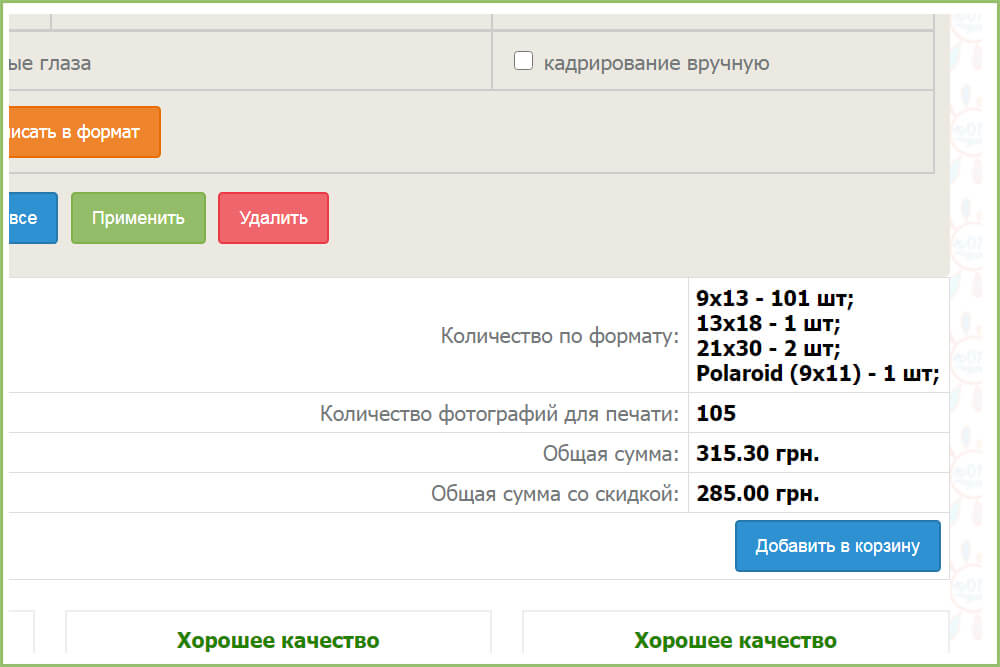Enable the кадрирование вручную checkbox
The height and width of the screenshot is (667, 1000).
pyautogui.click(x=523, y=62)
